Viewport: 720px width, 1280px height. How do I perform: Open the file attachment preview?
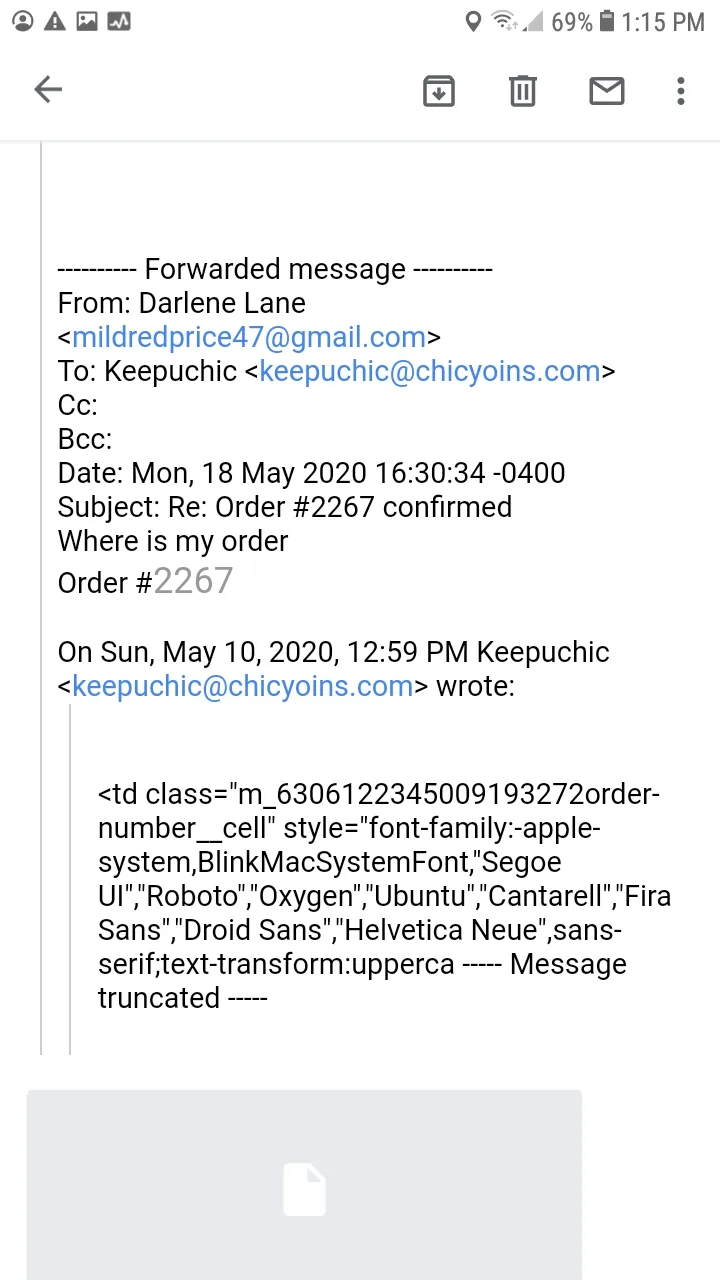pyautogui.click(x=304, y=1185)
